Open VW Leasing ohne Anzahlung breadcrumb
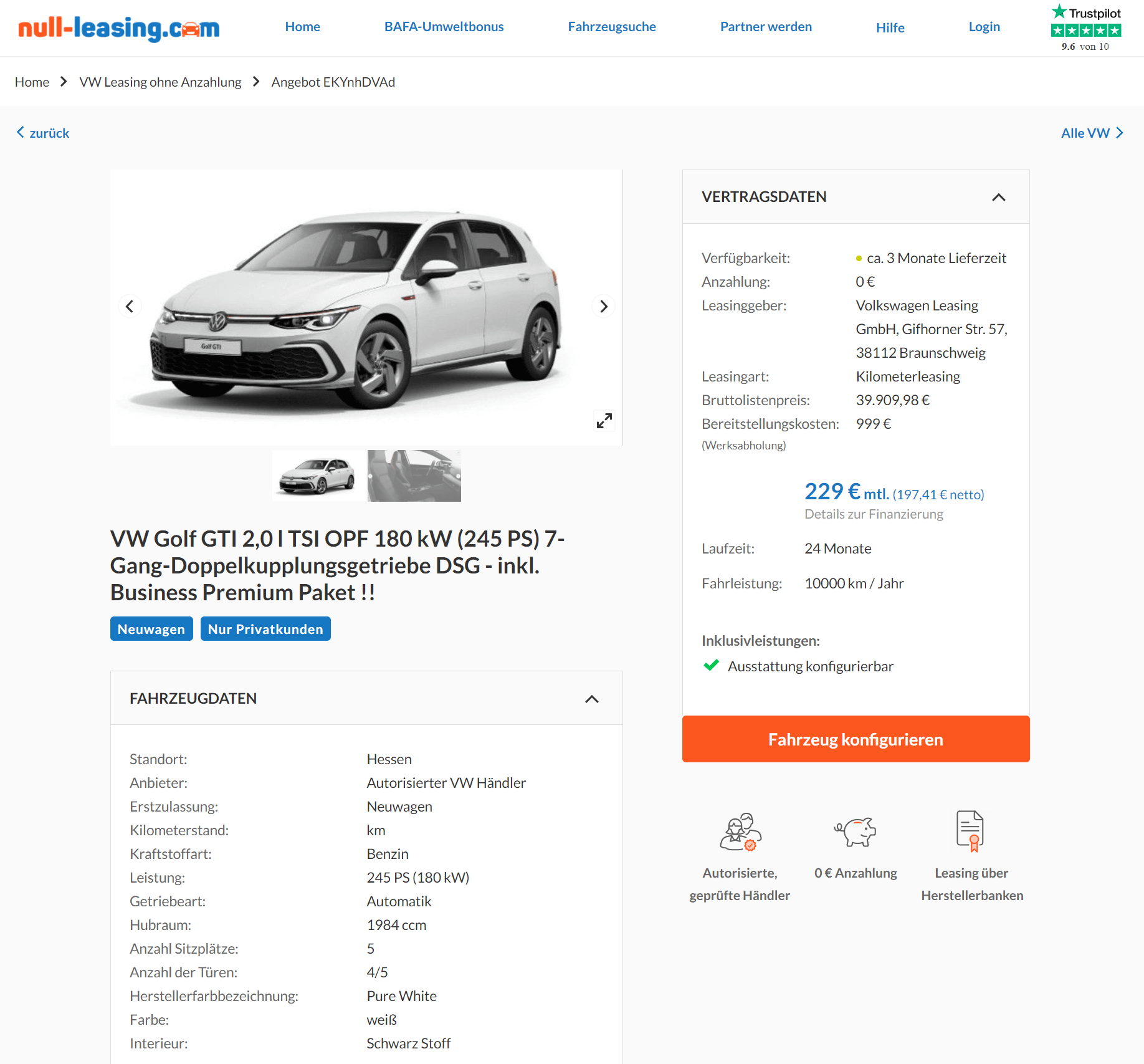 (x=160, y=82)
